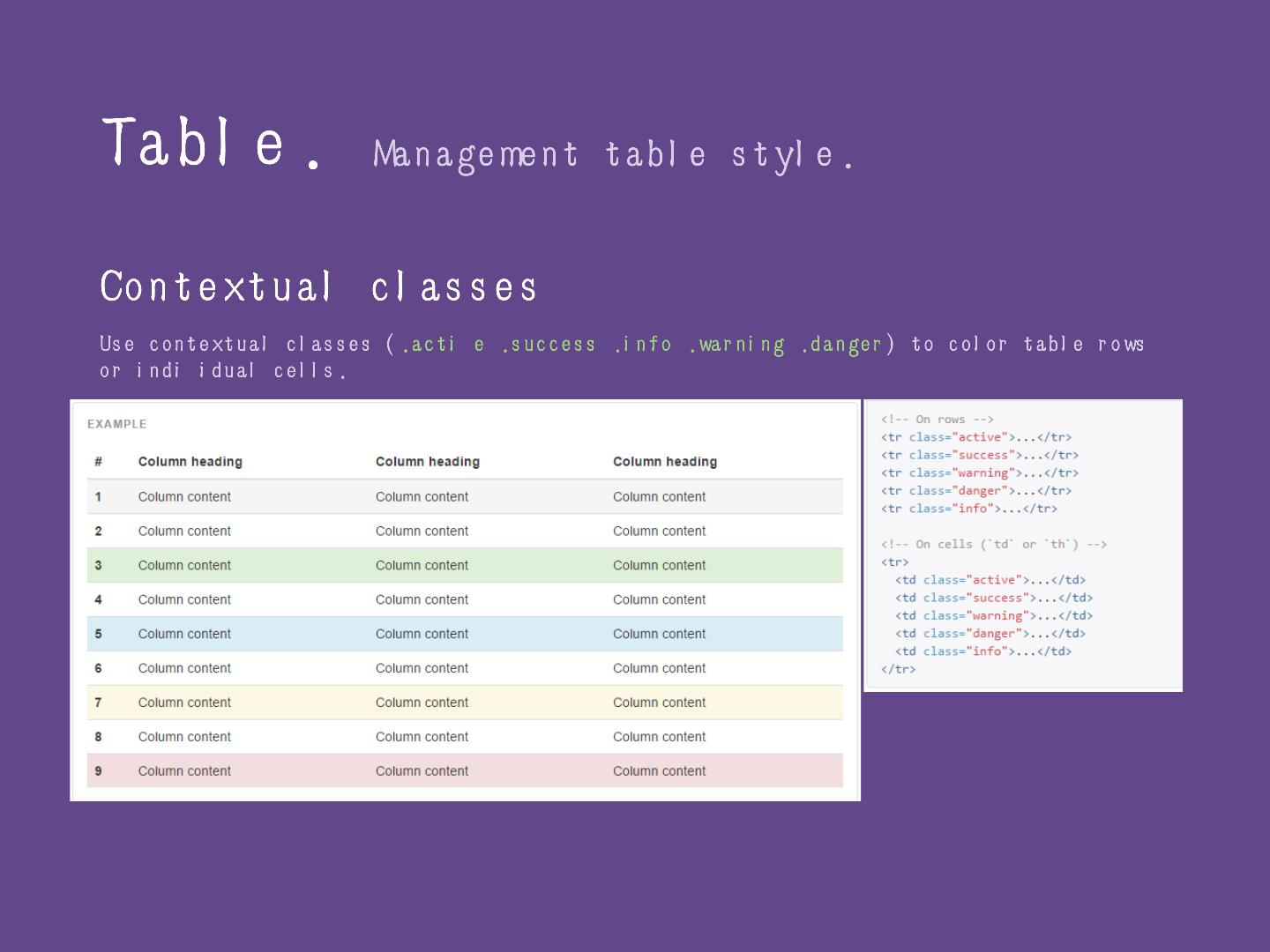Click the "Management table style." subtitle
This screenshot has height=952, width=1270.
[613, 155]
